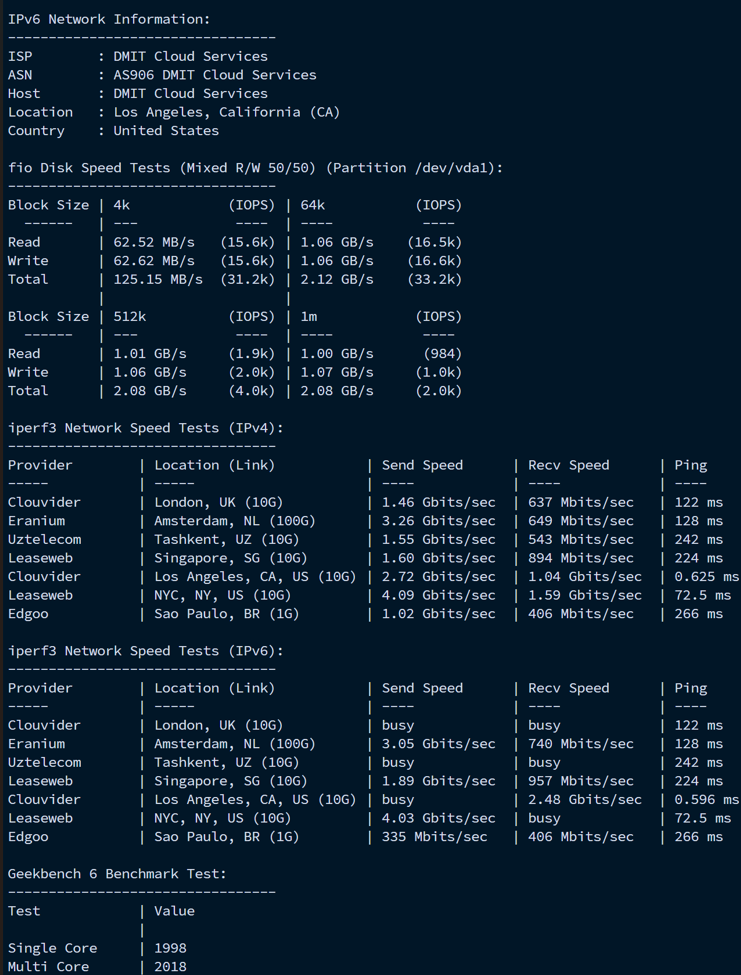The height and width of the screenshot is (975, 741).
Task: Click the '(1.9k)' IOPS value
Action: point(252,354)
